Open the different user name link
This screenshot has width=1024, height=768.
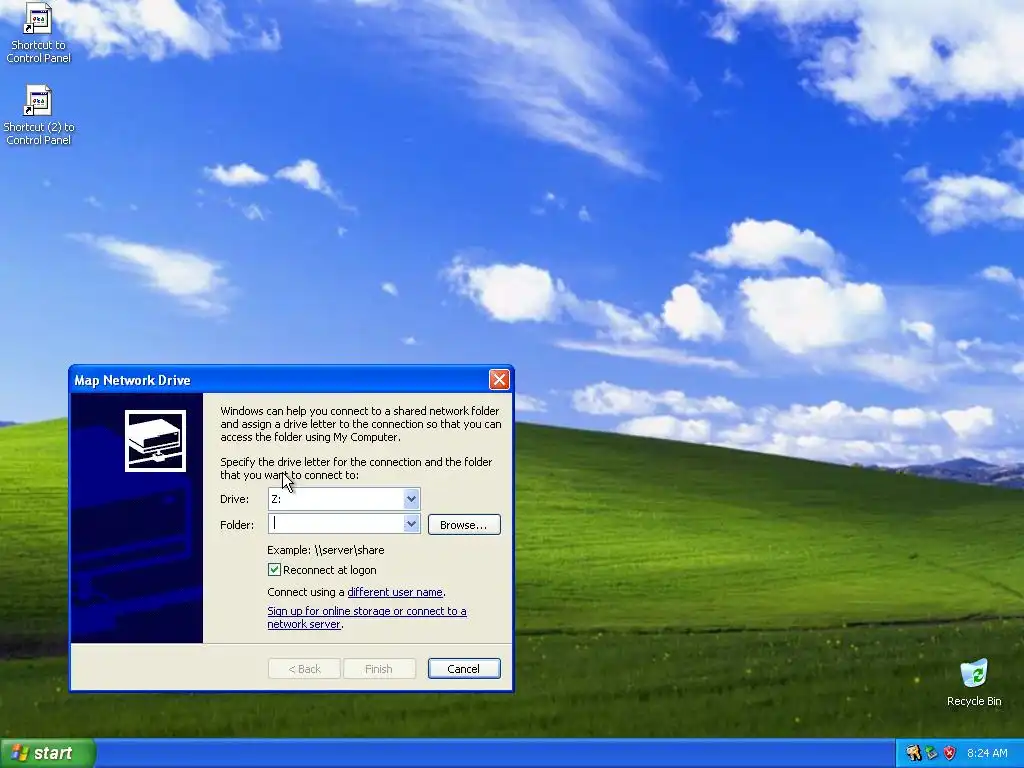[395, 592]
